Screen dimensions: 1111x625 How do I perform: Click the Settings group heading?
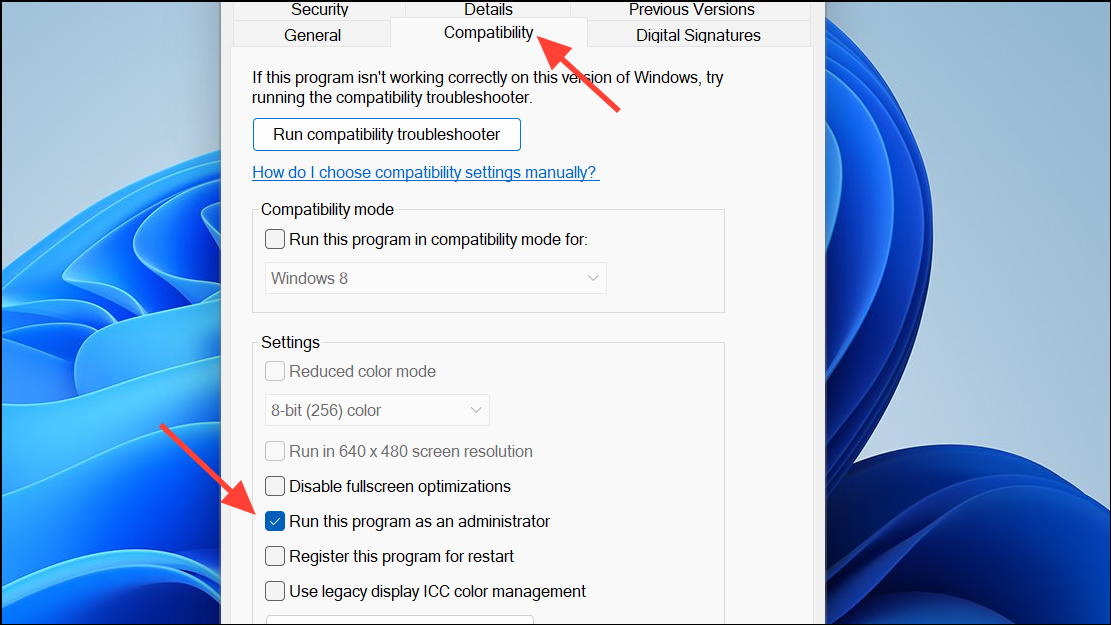pyautogui.click(x=290, y=342)
